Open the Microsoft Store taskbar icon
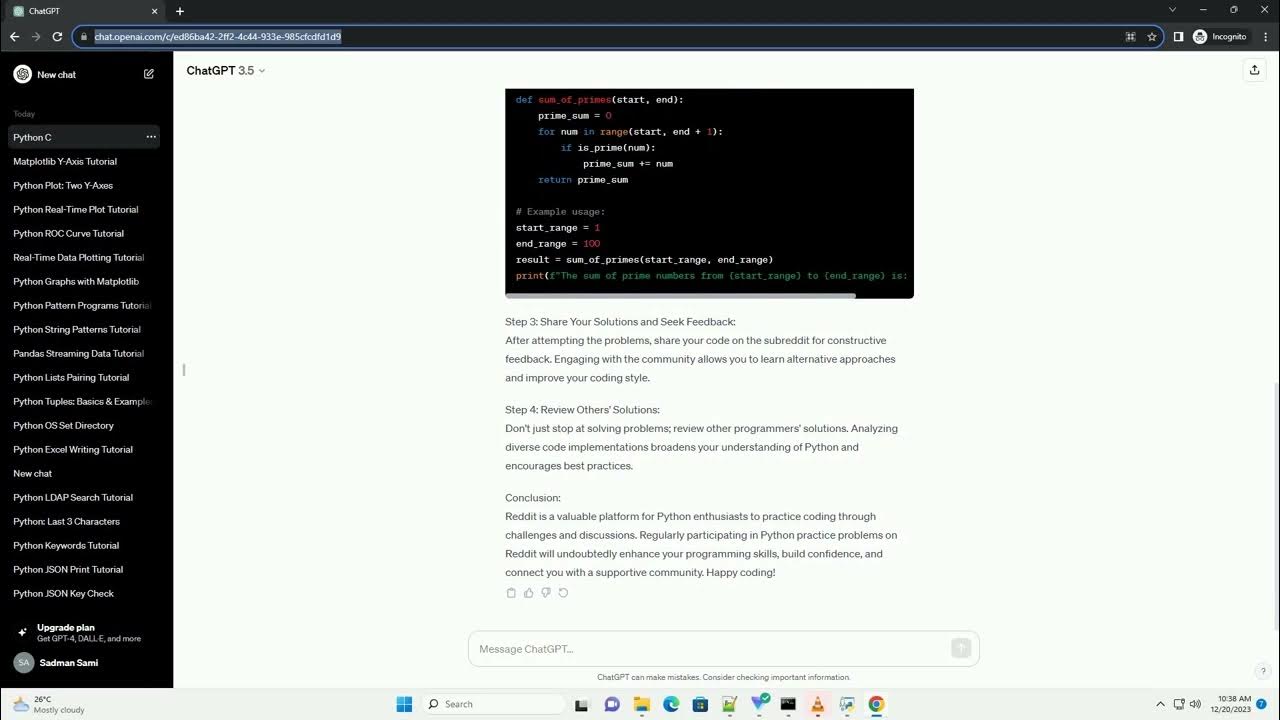 click(x=700, y=704)
